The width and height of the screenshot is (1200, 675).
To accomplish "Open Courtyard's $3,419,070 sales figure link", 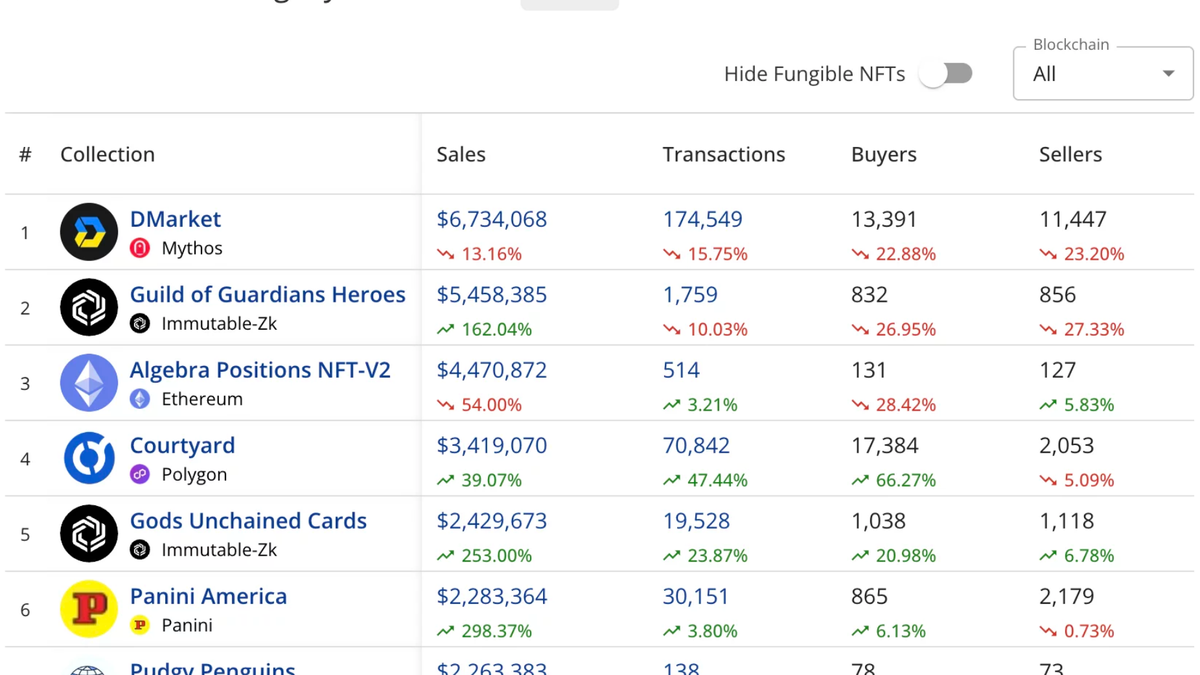I will coord(491,445).
